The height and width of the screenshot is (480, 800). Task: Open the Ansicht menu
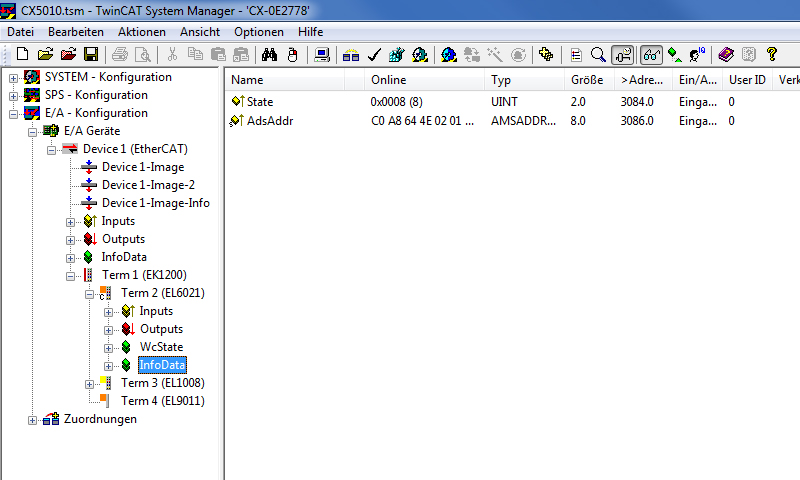coord(200,32)
